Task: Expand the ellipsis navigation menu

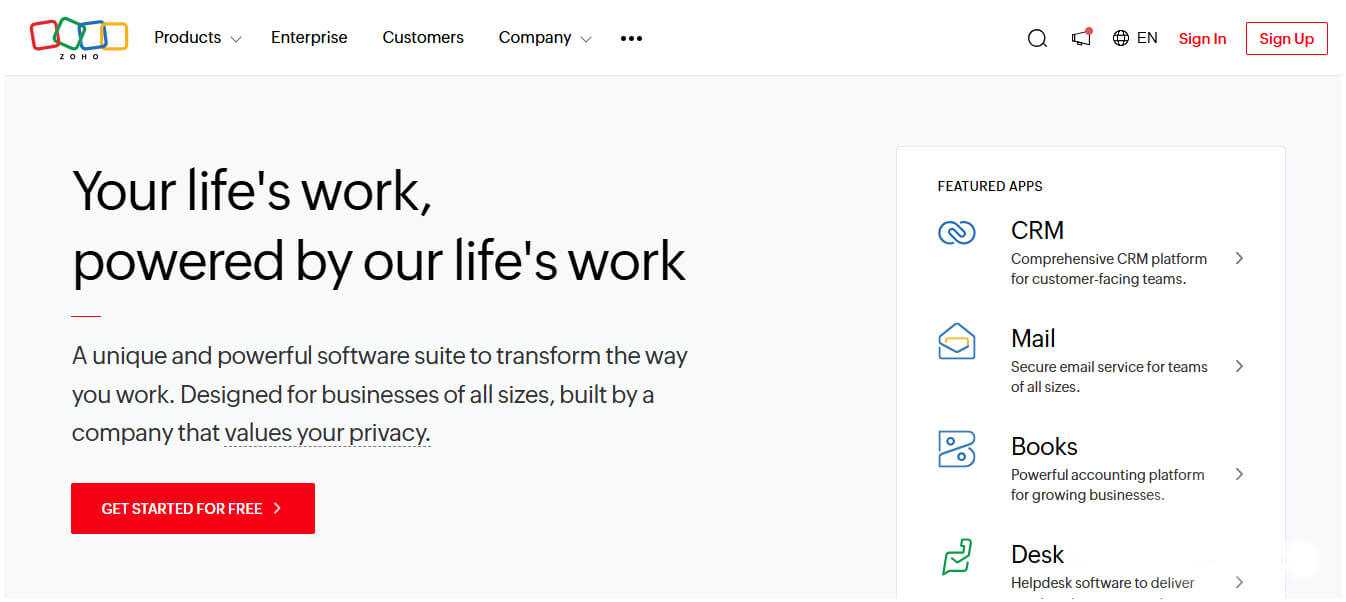Action: [x=631, y=38]
